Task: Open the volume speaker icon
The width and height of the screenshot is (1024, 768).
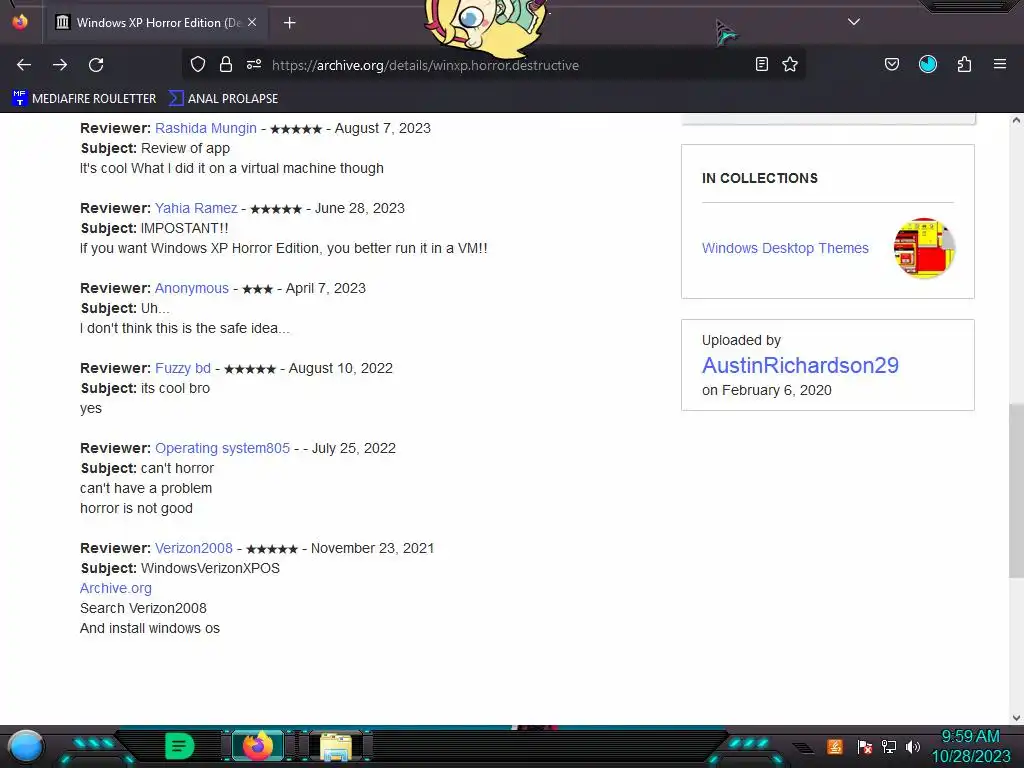Action: pyautogui.click(x=913, y=746)
